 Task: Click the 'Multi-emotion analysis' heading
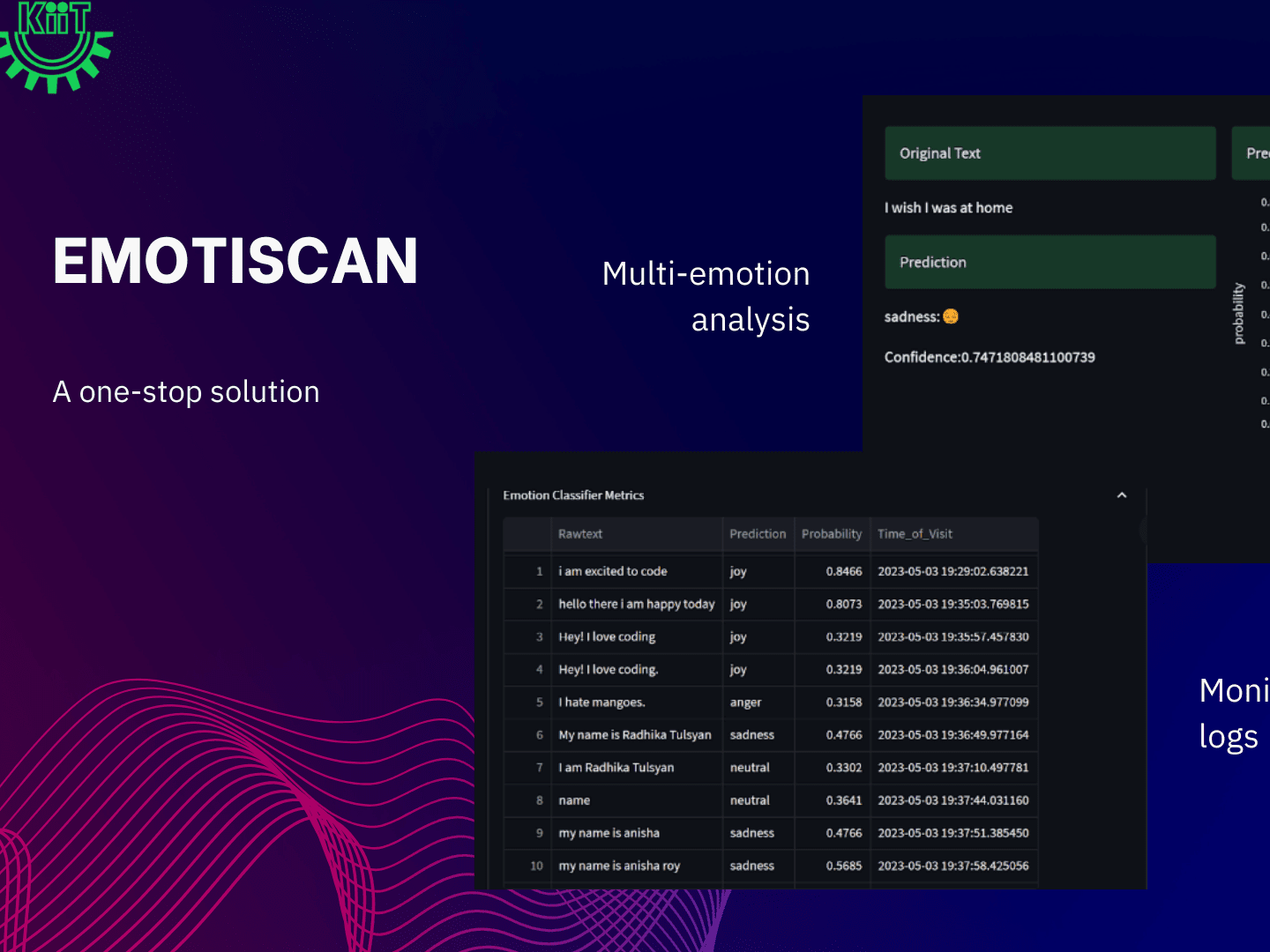pyautogui.click(x=706, y=296)
